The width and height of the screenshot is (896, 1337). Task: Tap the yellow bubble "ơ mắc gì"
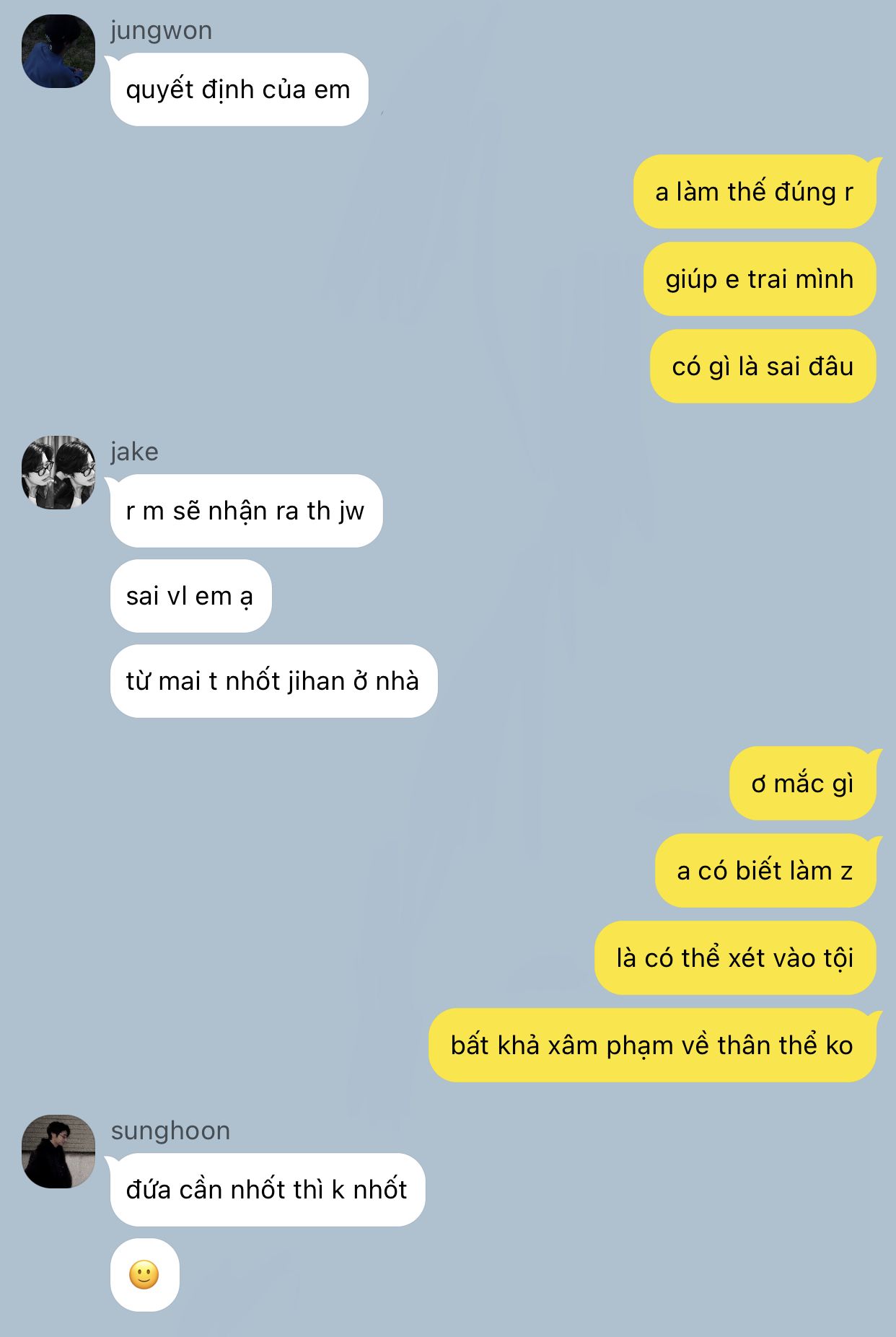803,784
